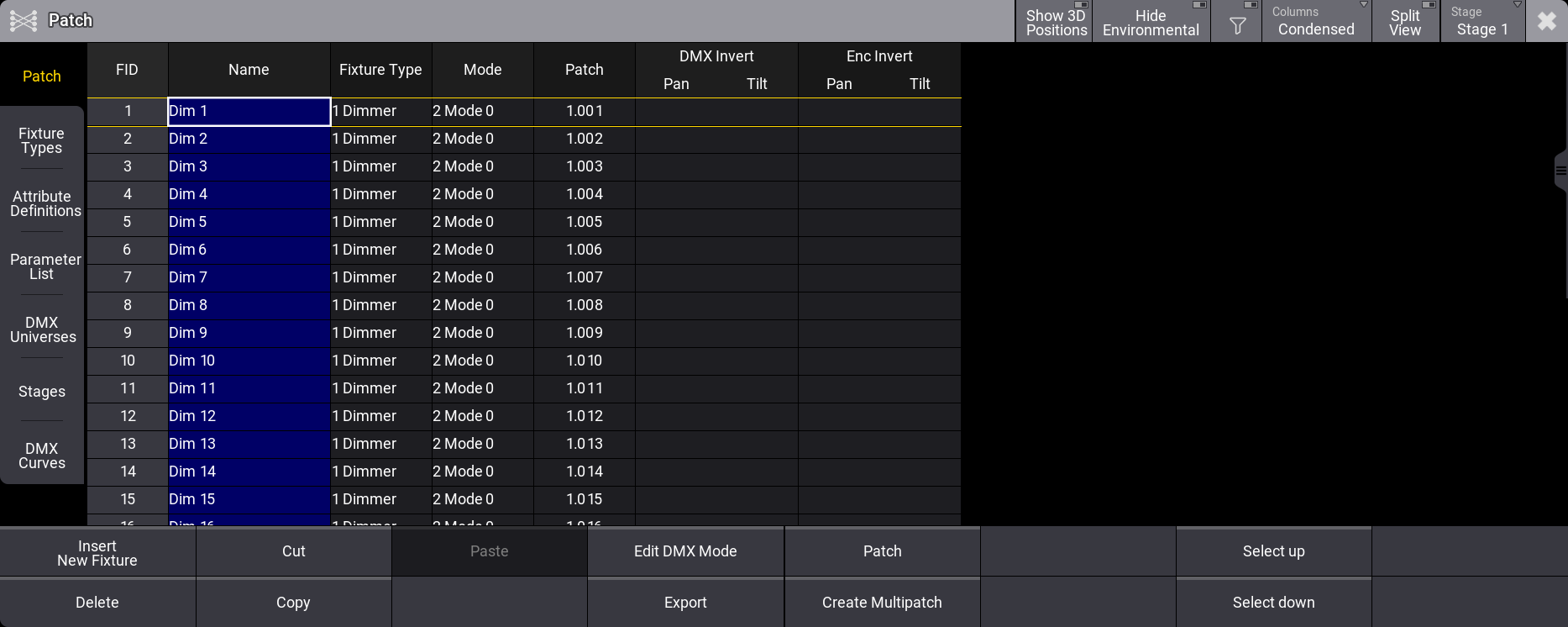Click Mode cell in Dim 11 row

[x=483, y=388]
